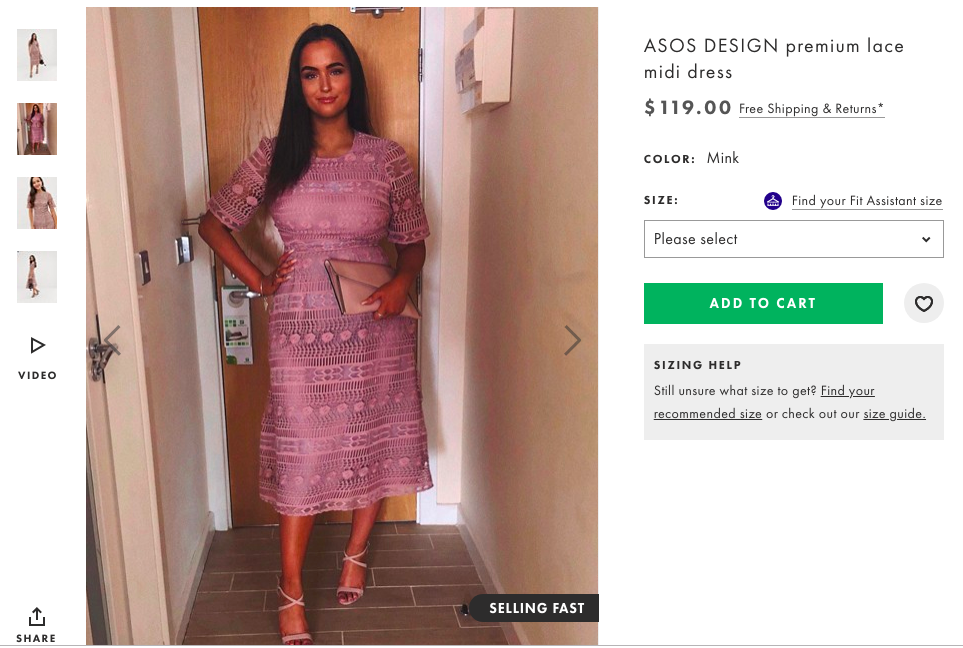Click Find your recommended size link
963x648 pixels.
coord(764,402)
